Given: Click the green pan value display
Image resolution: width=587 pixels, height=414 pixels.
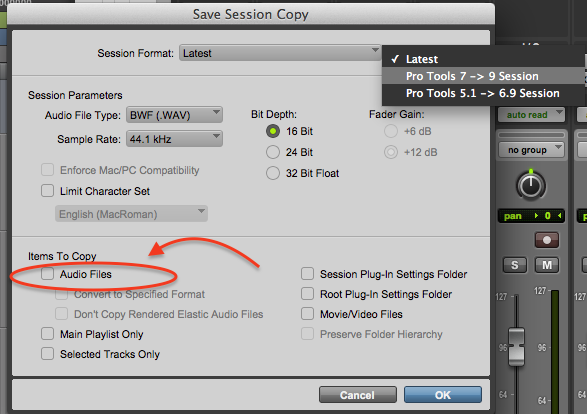Looking at the screenshot, I should 531,216.
